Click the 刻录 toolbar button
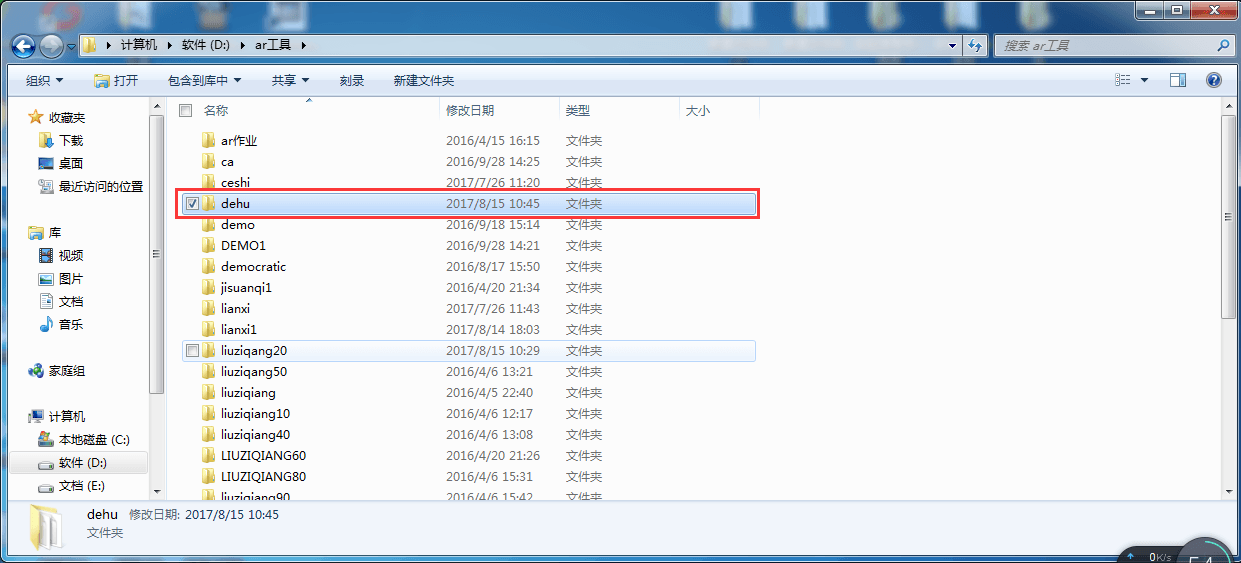Screen dimensions: 1241x563 pyautogui.click(x=352, y=80)
